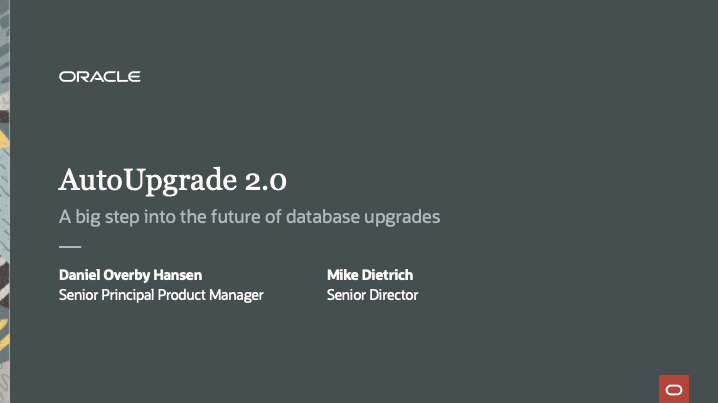Select "Product Manager" in Daniel's job title
Viewport: 718px width, 403px height.
tap(209, 295)
